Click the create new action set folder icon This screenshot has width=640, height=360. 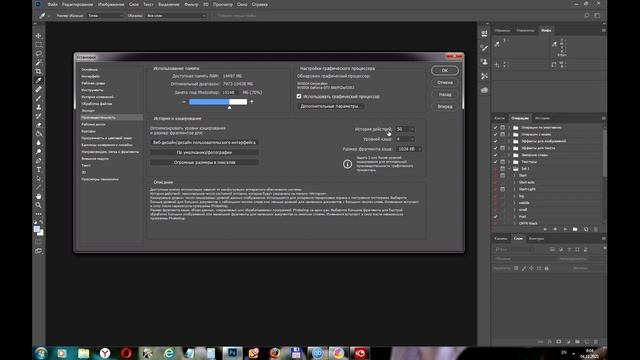(x=575, y=229)
